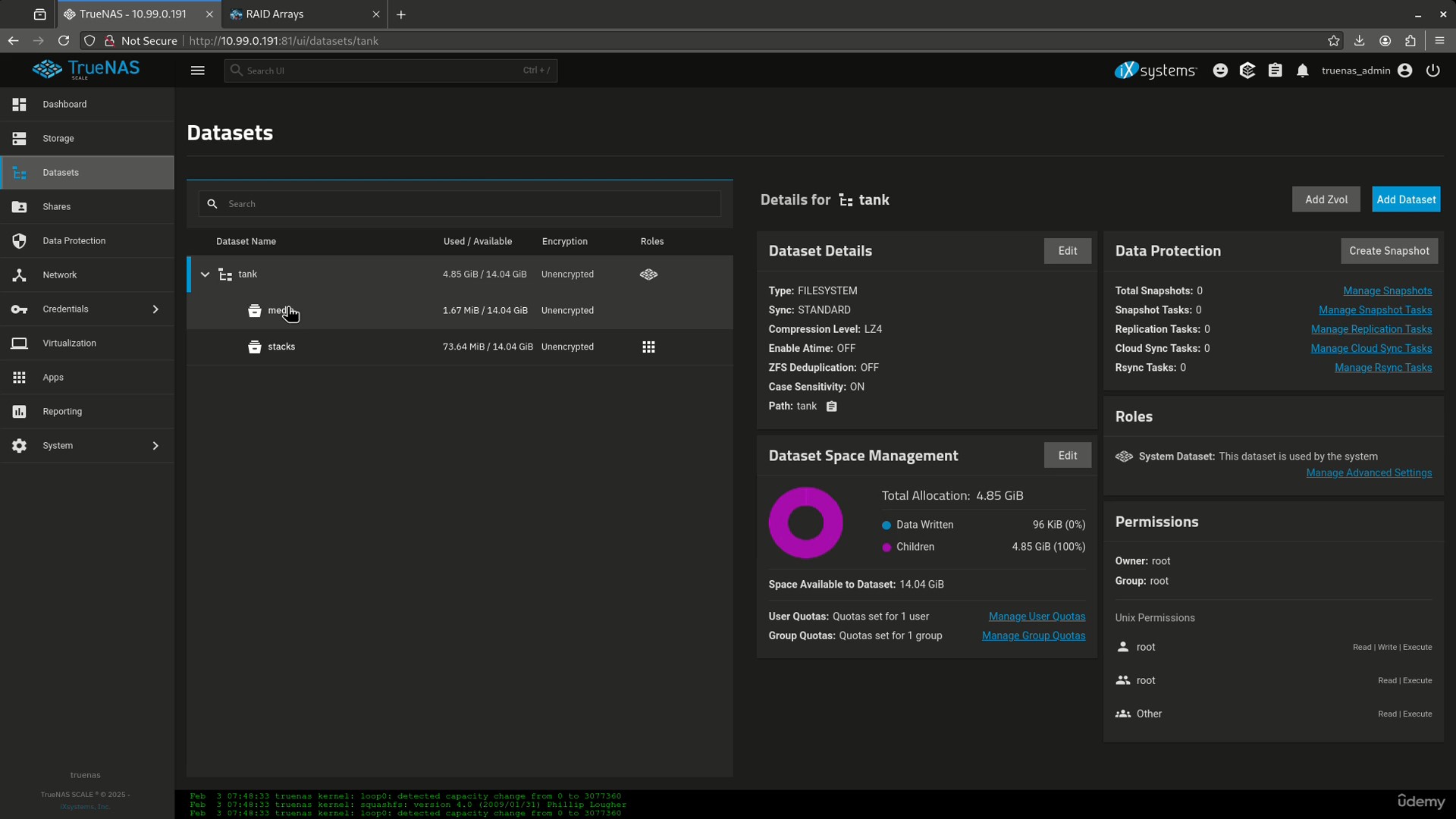1456x819 pixels.
Task: Open the Manage Advanced Settings link
Action: pyautogui.click(x=1370, y=473)
